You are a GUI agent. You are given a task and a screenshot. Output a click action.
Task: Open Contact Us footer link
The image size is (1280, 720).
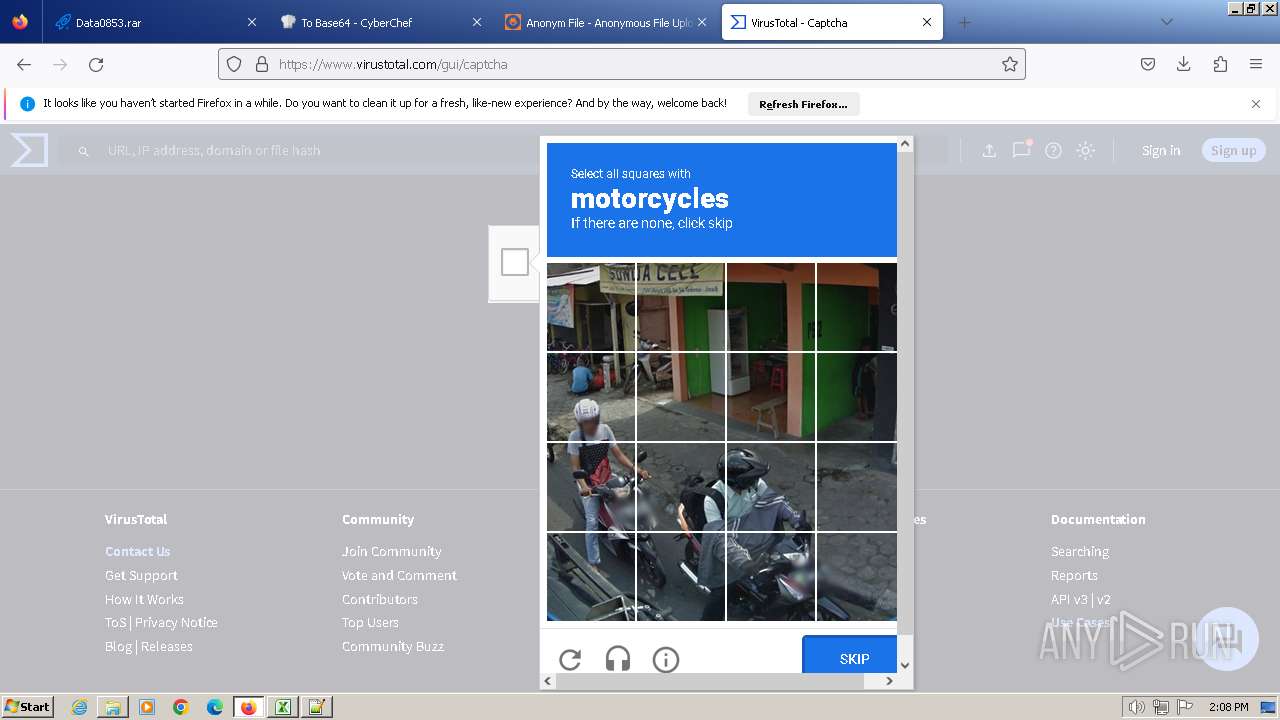[137, 551]
